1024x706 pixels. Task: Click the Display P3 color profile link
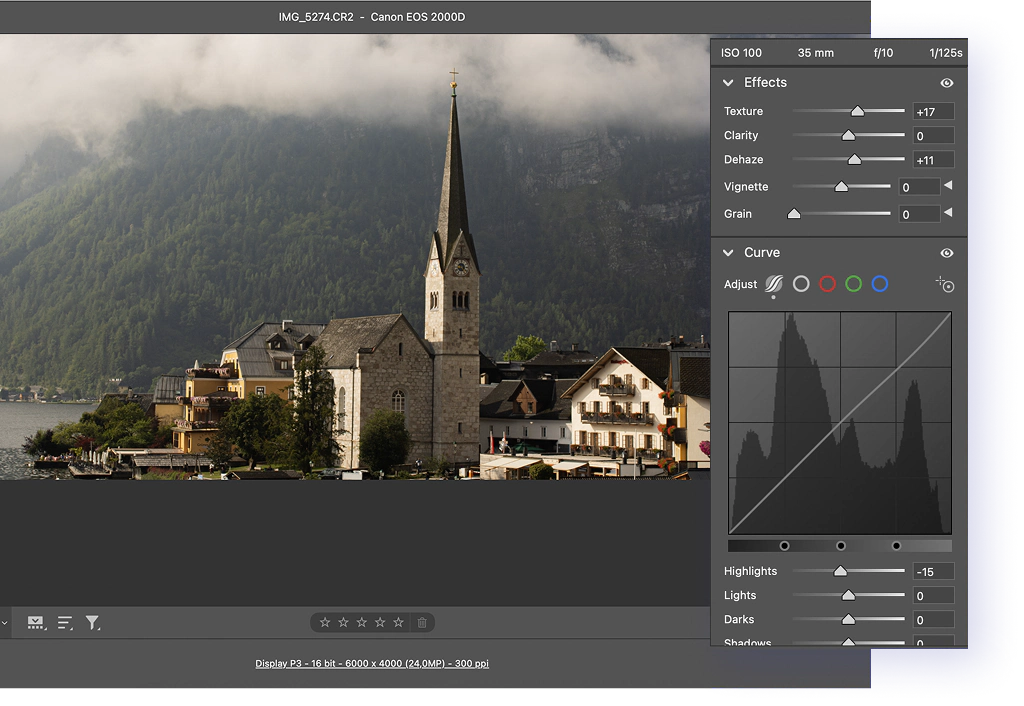coord(372,663)
